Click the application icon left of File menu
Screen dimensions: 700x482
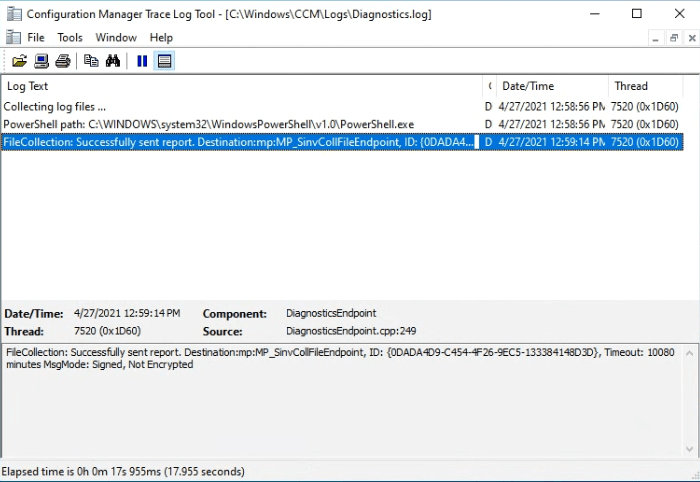(x=12, y=38)
